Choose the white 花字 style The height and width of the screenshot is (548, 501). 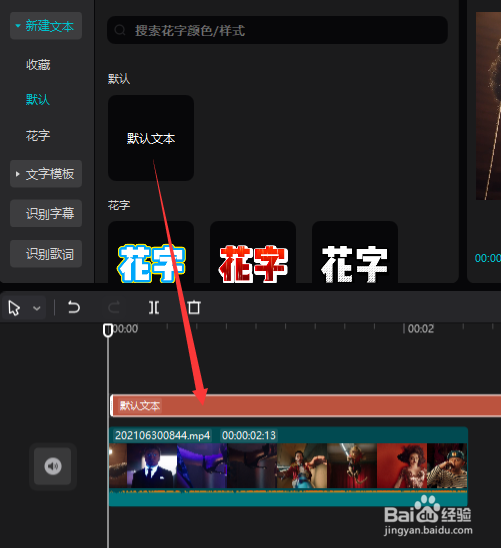[355, 252]
